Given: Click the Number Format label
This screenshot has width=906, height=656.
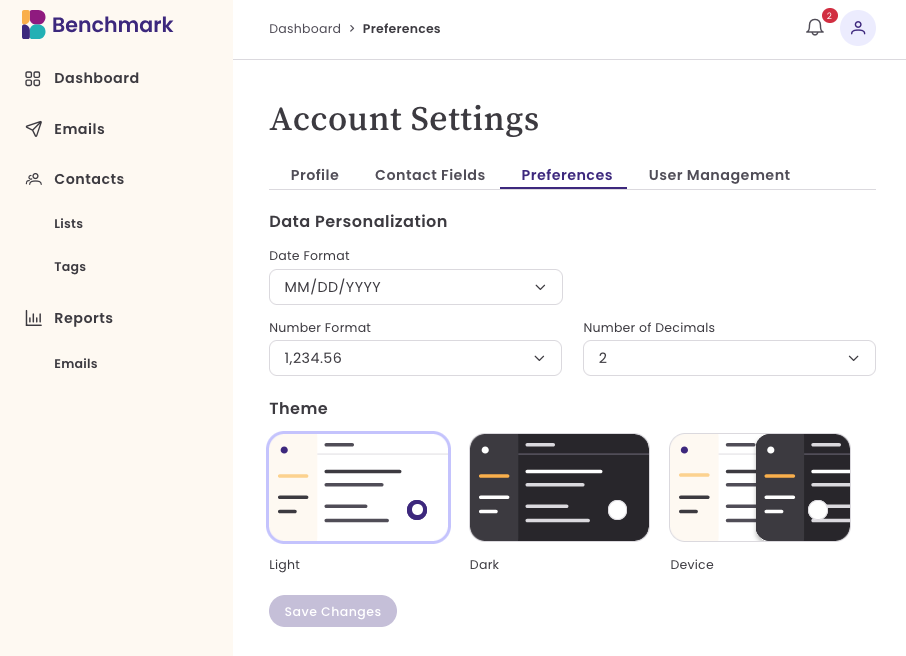Looking at the screenshot, I should point(320,328).
